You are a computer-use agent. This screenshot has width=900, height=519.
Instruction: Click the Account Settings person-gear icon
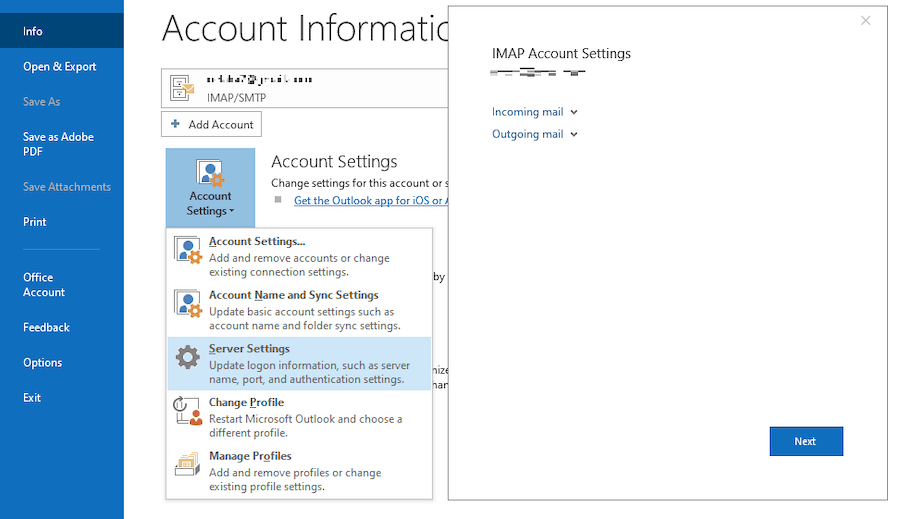[x=188, y=249]
